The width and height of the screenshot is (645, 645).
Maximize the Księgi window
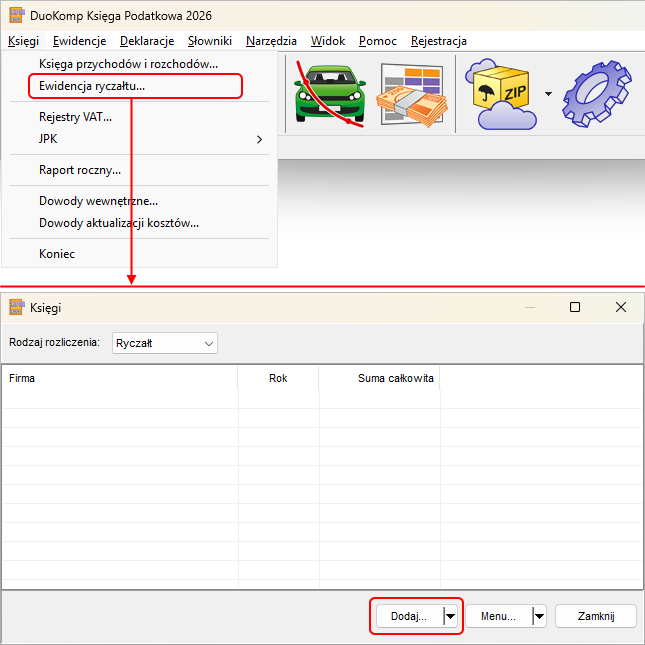[575, 307]
